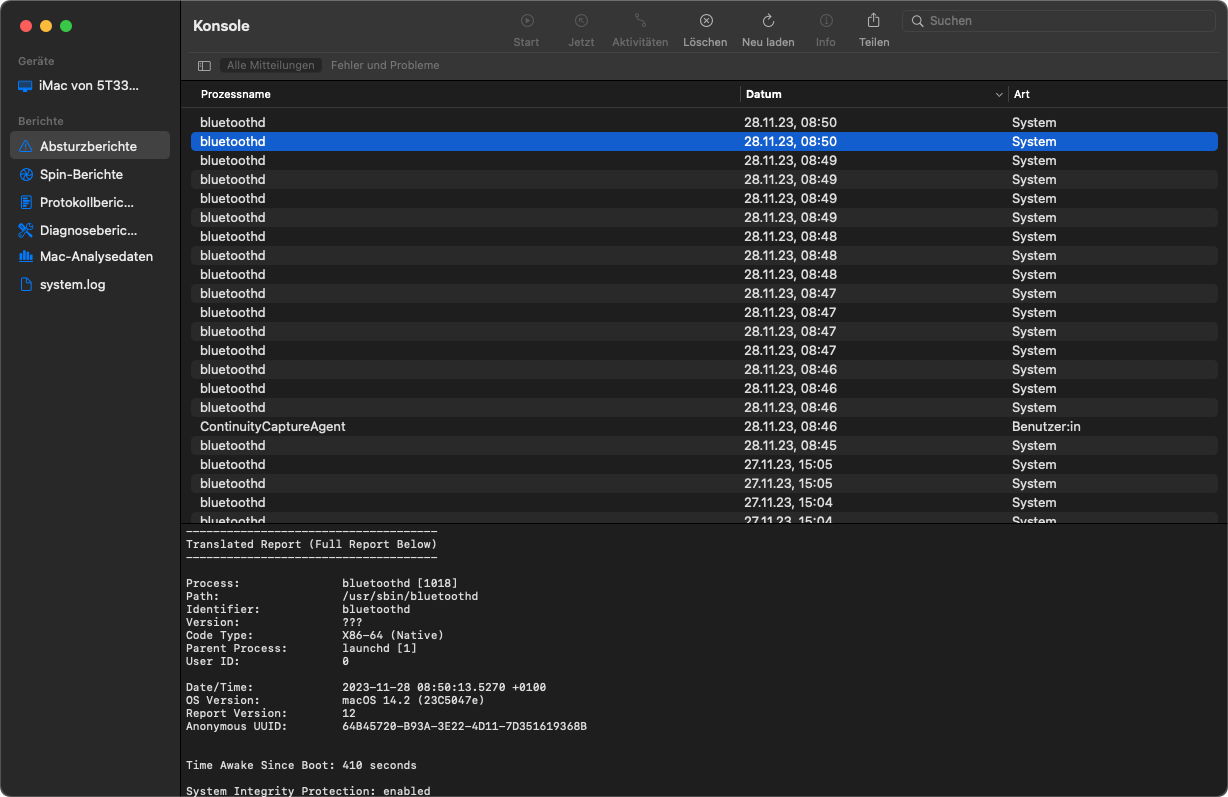The height and width of the screenshot is (797, 1228).
Task: Select the ContinuityCaptureAgent crash report row
Action: (273, 427)
